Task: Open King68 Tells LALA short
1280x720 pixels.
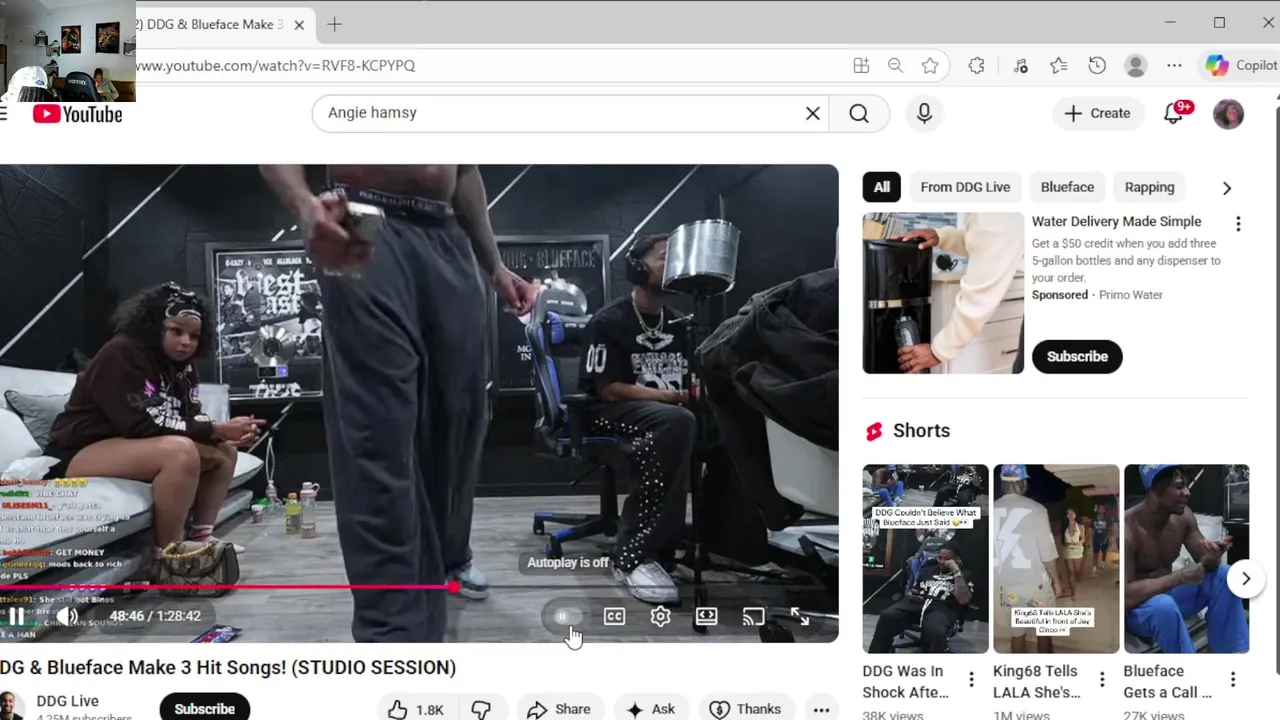Action: pyautogui.click(x=1056, y=558)
